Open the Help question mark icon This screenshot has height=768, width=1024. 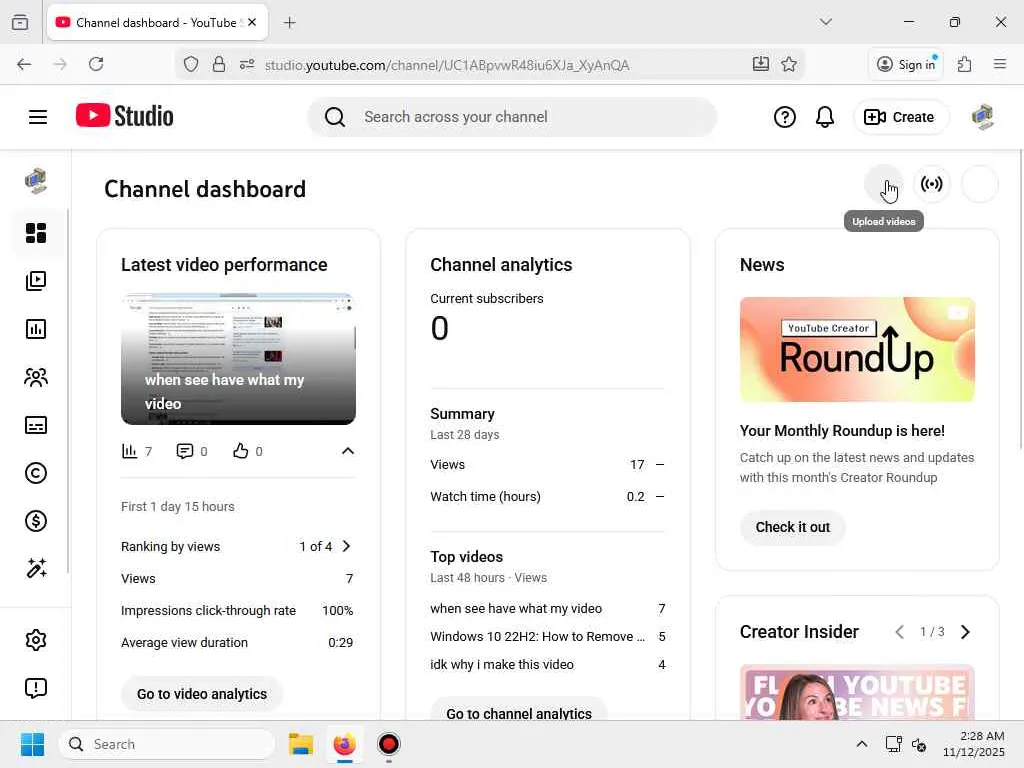pos(784,117)
